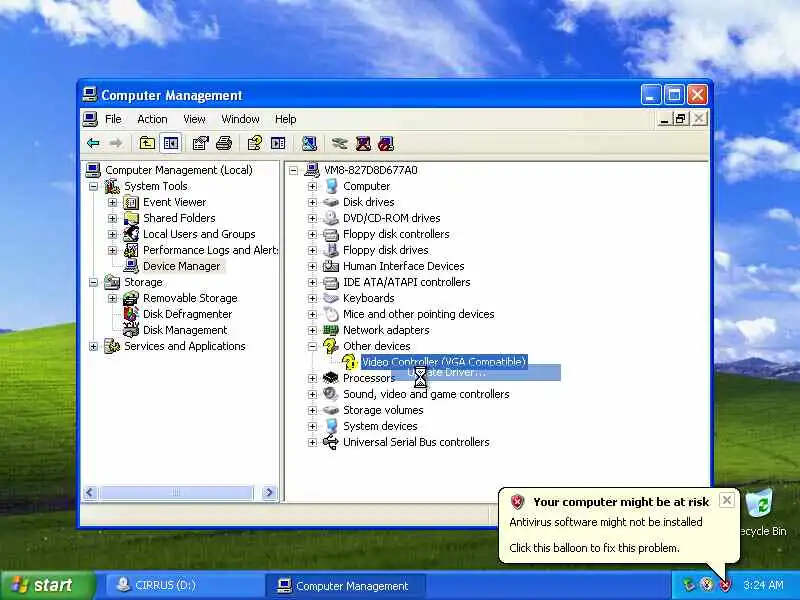Close the security warning balloon
Viewport: 800px width, 600px height.
click(727, 500)
